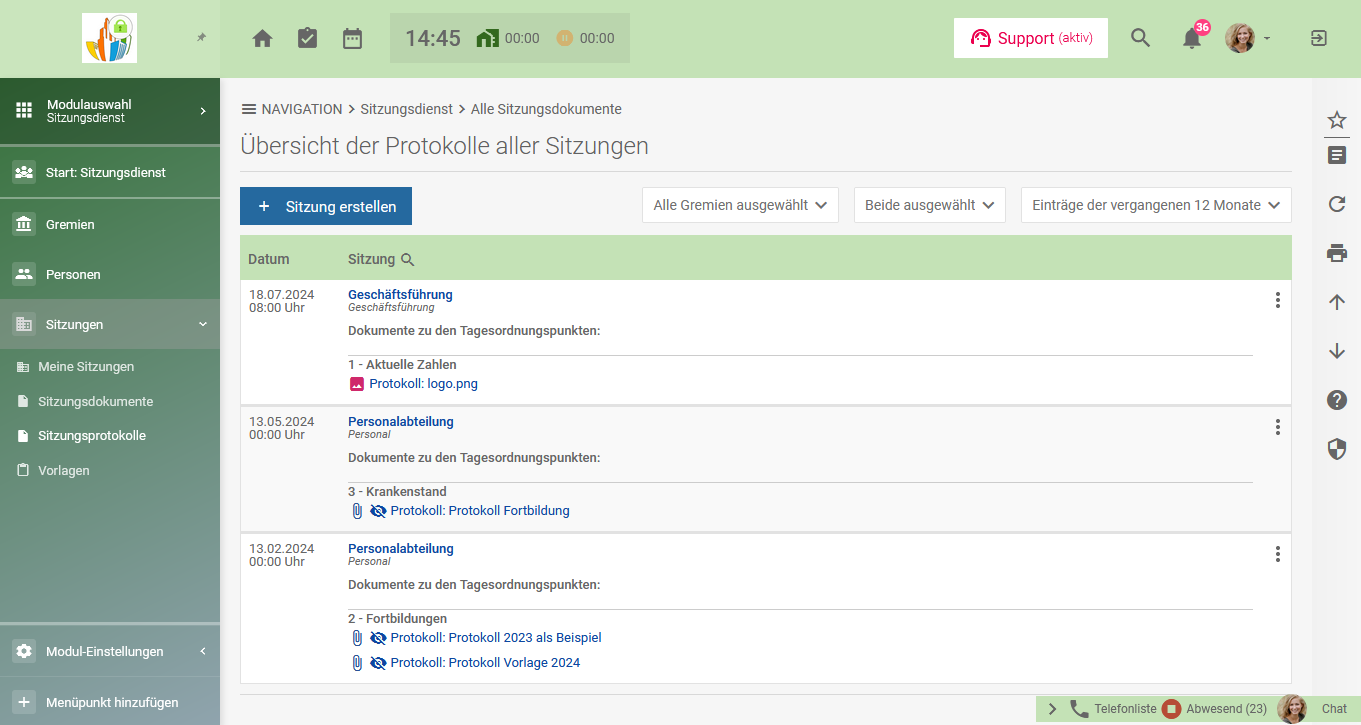The height and width of the screenshot is (725, 1361).
Task: Open Protokoll: Protokoll Fortbildung link
Action: pyautogui.click(x=480, y=511)
